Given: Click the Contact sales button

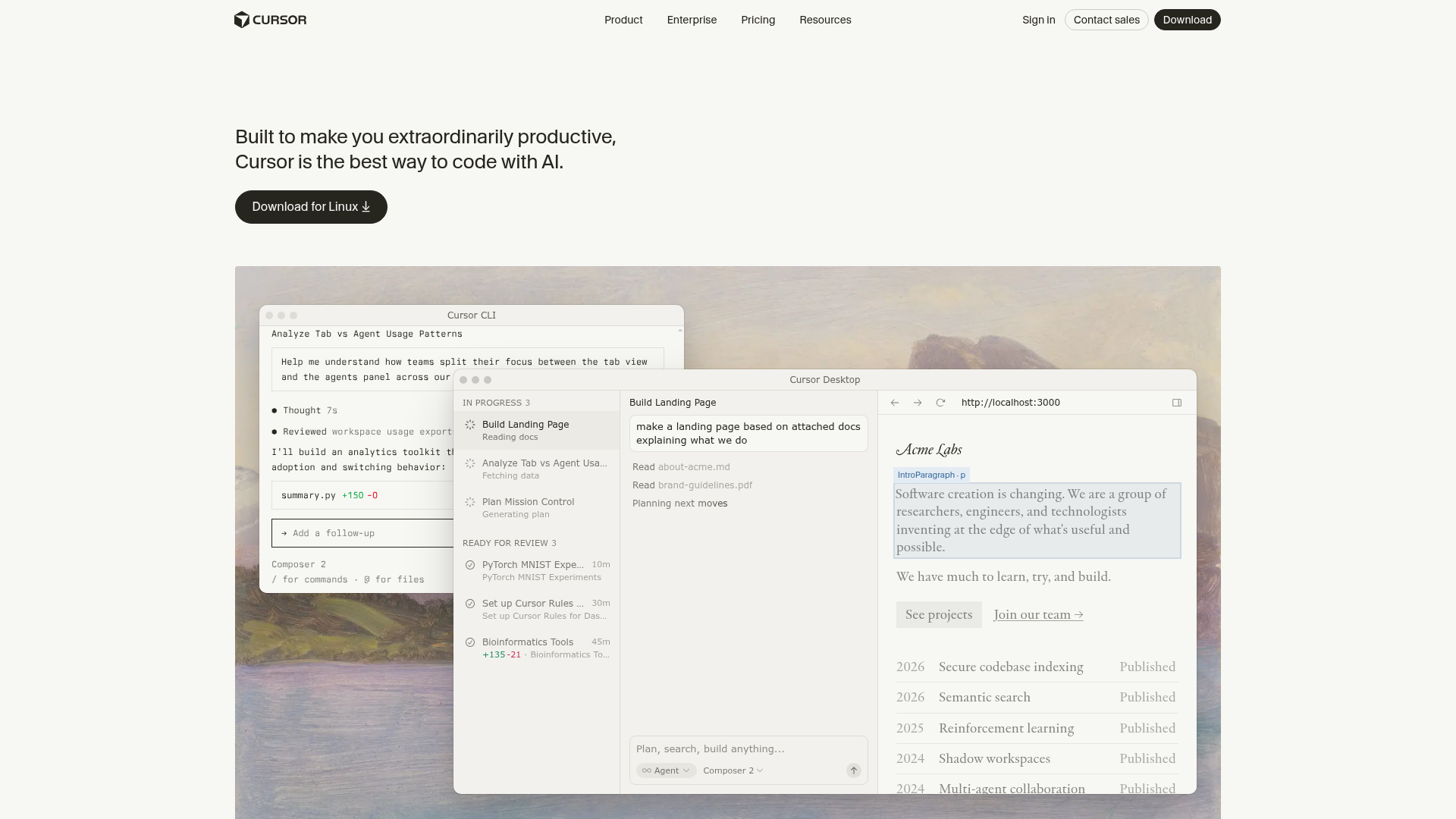Looking at the screenshot, I should click(1106, 20).
